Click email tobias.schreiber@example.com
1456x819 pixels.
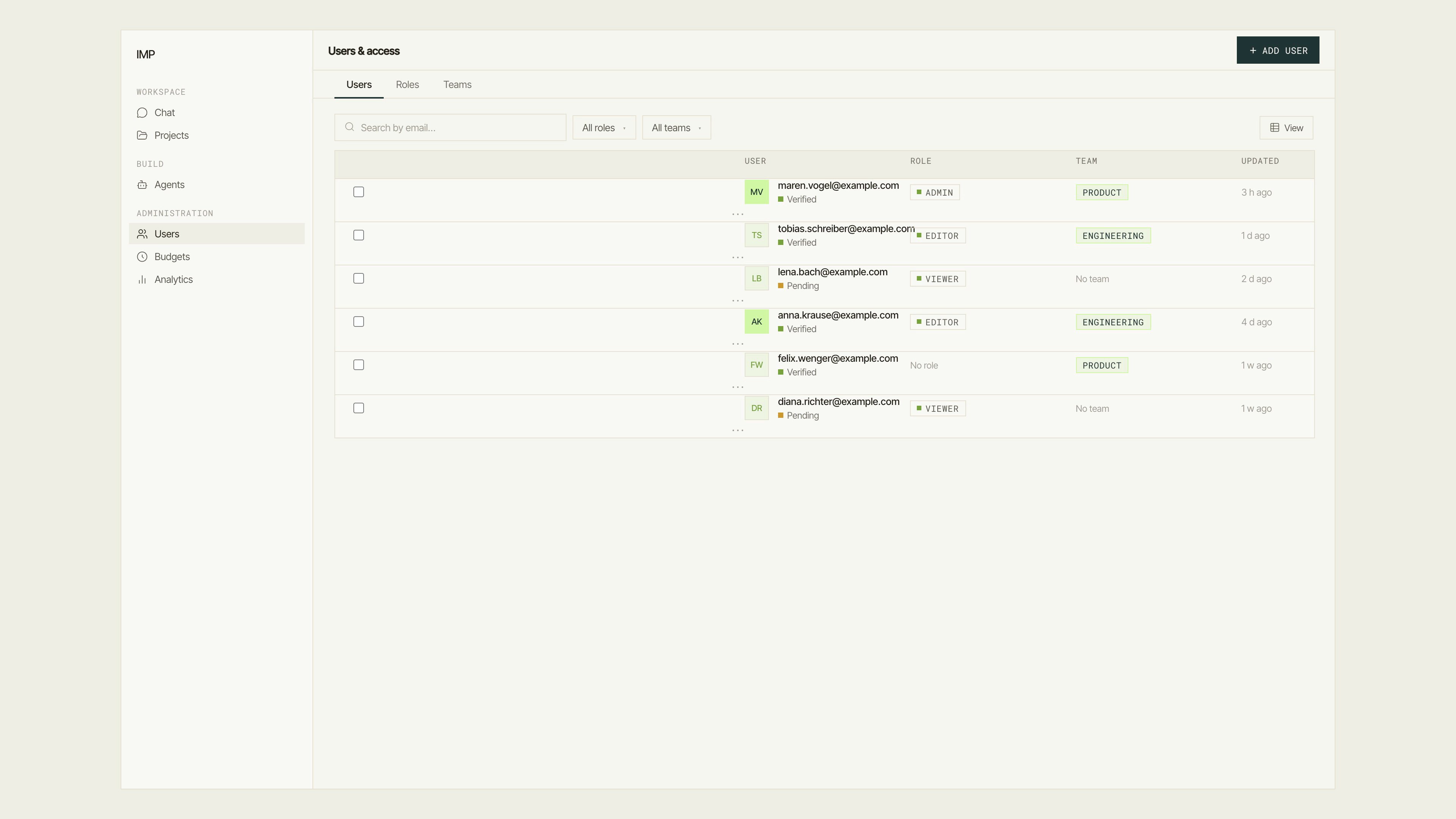pyautogui.click(x=846, y=229)
